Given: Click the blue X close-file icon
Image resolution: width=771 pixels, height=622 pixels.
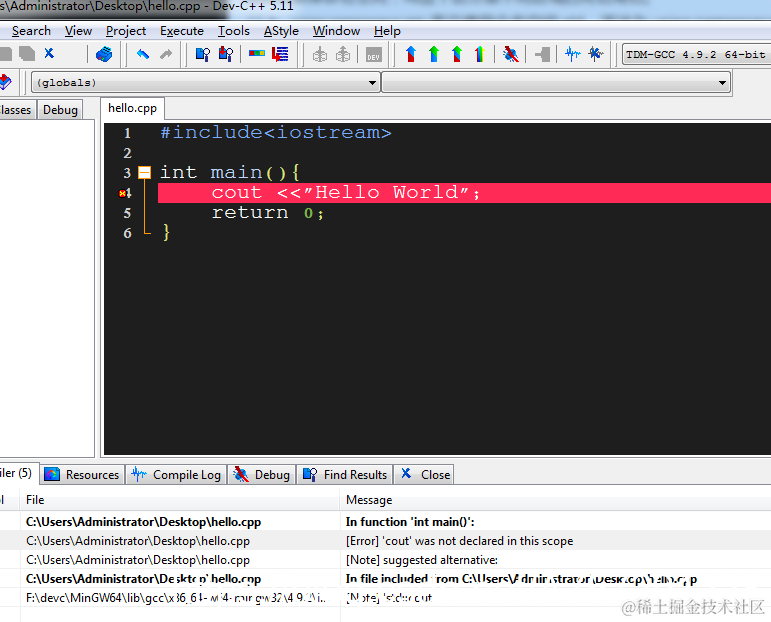Looking at the screenshot, I should pyautogui.click(x=49, y=53).
